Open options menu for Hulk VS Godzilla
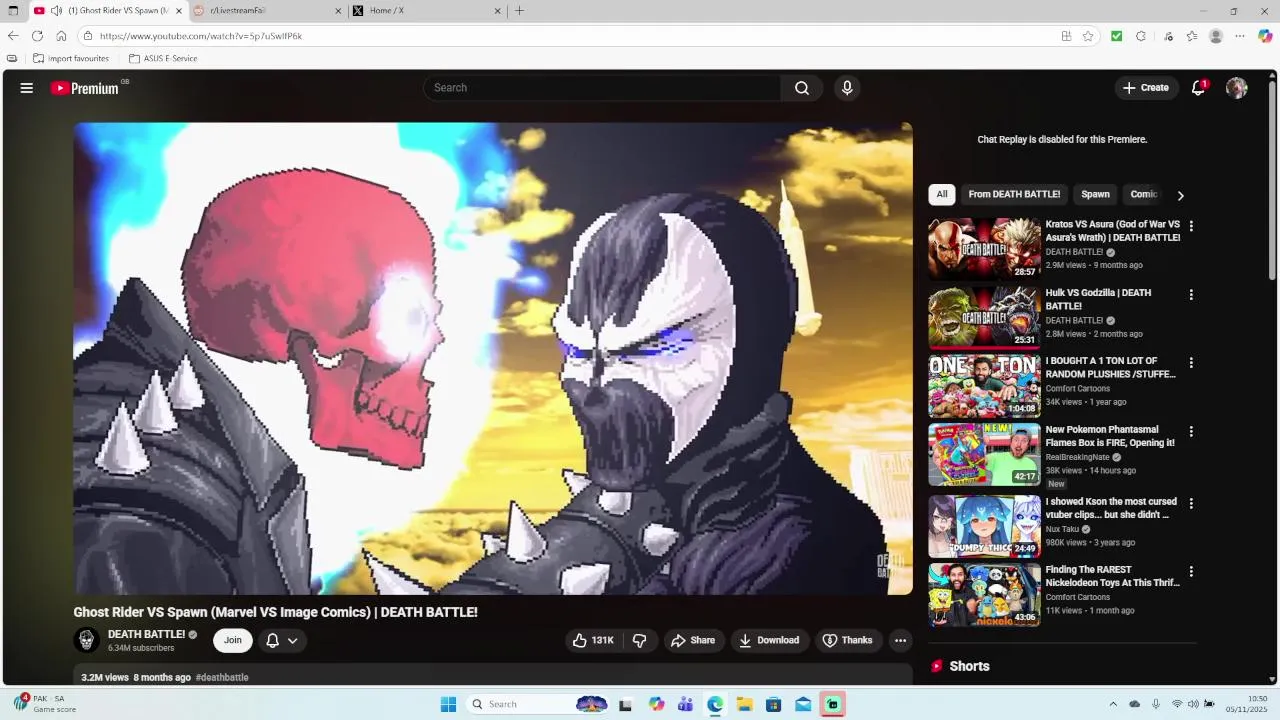 pyautogui.click(x=1191, y=295)
